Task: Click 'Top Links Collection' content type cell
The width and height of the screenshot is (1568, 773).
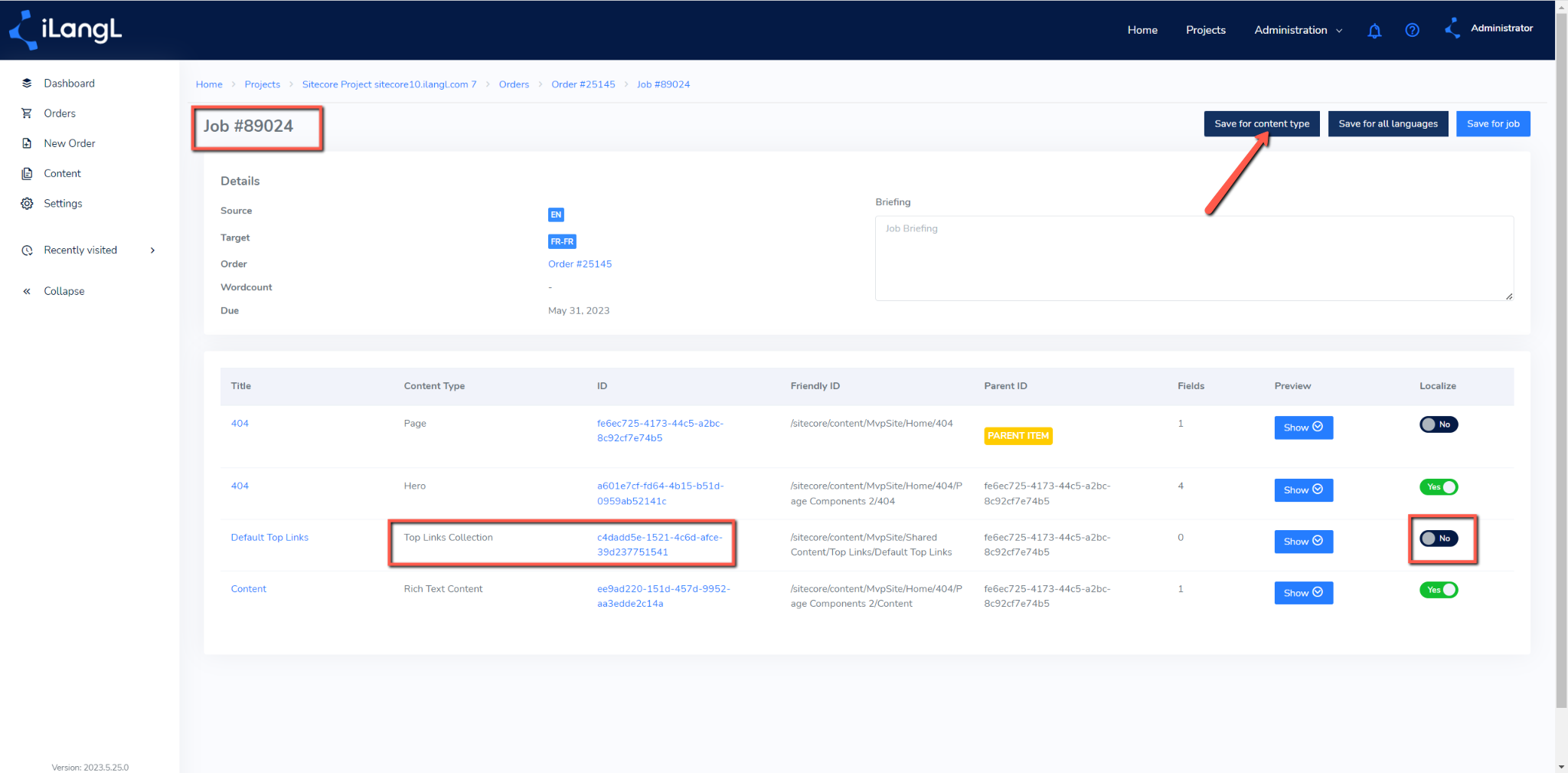Action: tap(448, 538)
